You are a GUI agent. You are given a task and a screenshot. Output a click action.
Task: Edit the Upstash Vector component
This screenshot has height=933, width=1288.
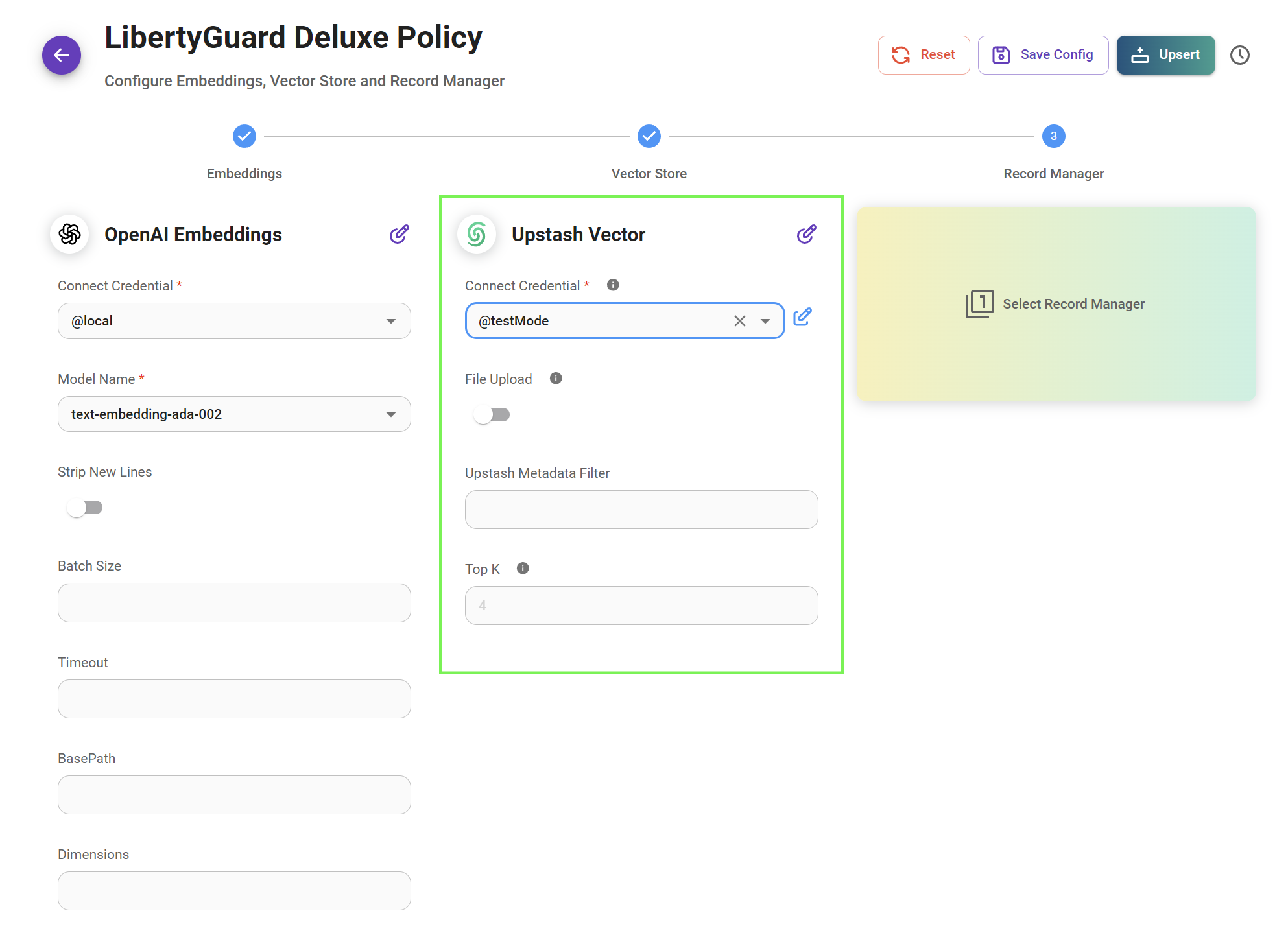(x=806, y=234)
